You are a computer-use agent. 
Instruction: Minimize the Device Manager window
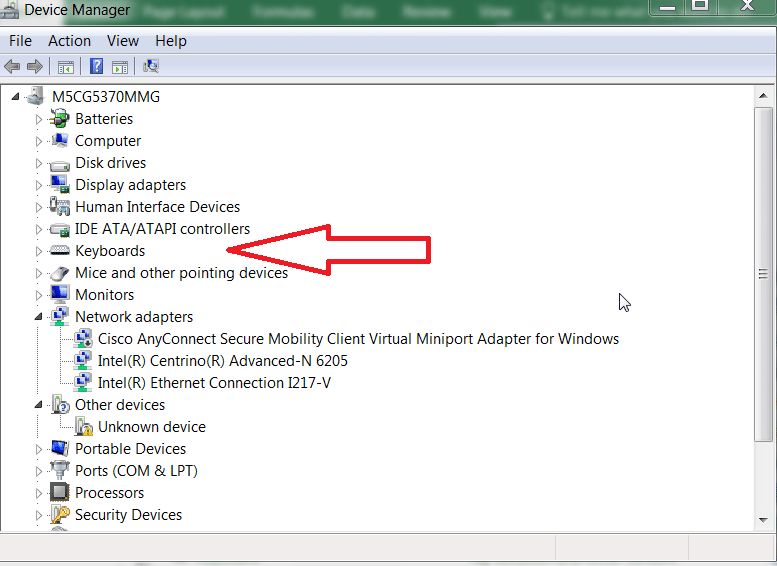(667, 6)
